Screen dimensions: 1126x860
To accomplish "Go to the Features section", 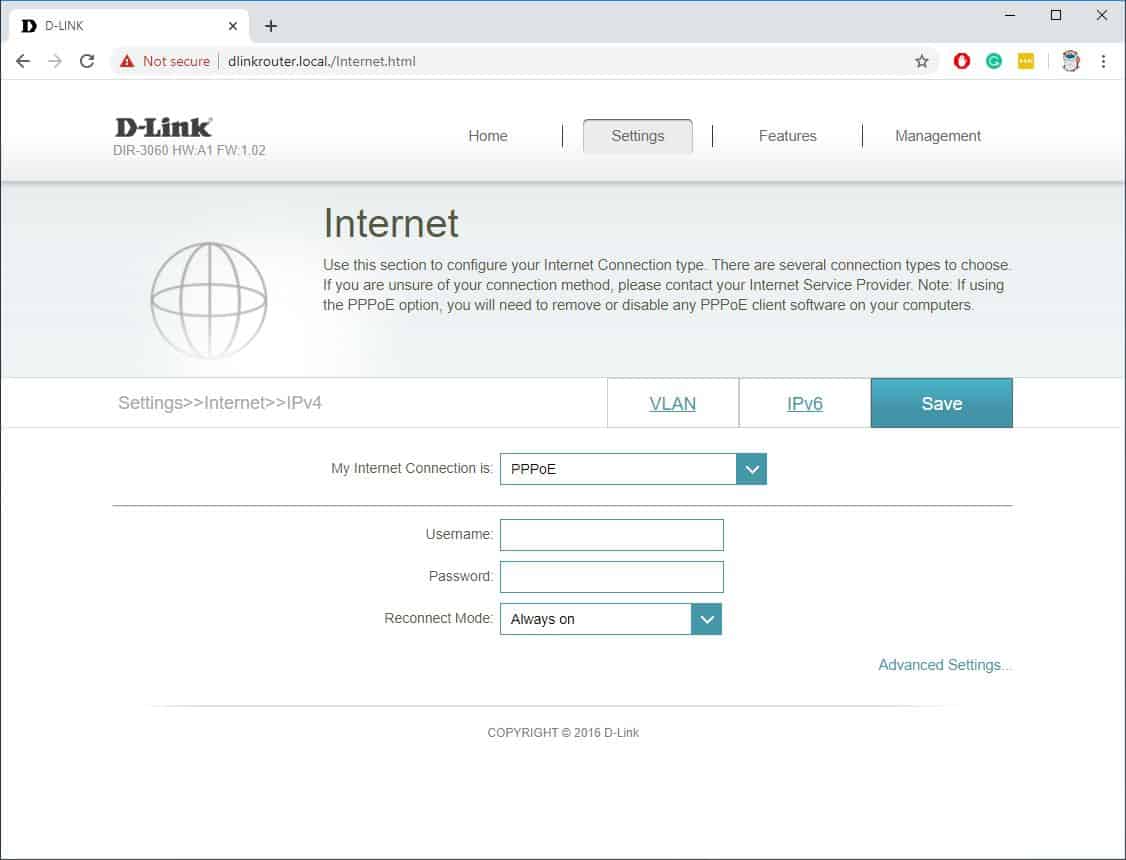I will click(787, 136).
